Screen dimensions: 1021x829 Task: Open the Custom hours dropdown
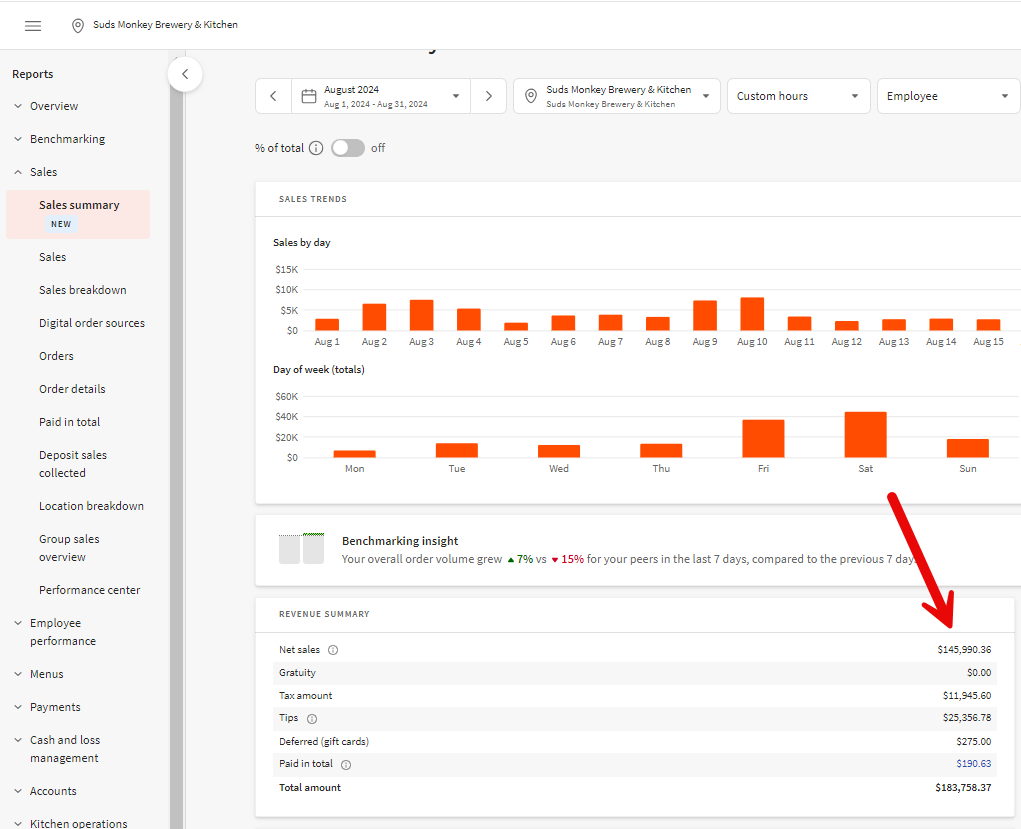pyautogui.click(x=797, y=96)
